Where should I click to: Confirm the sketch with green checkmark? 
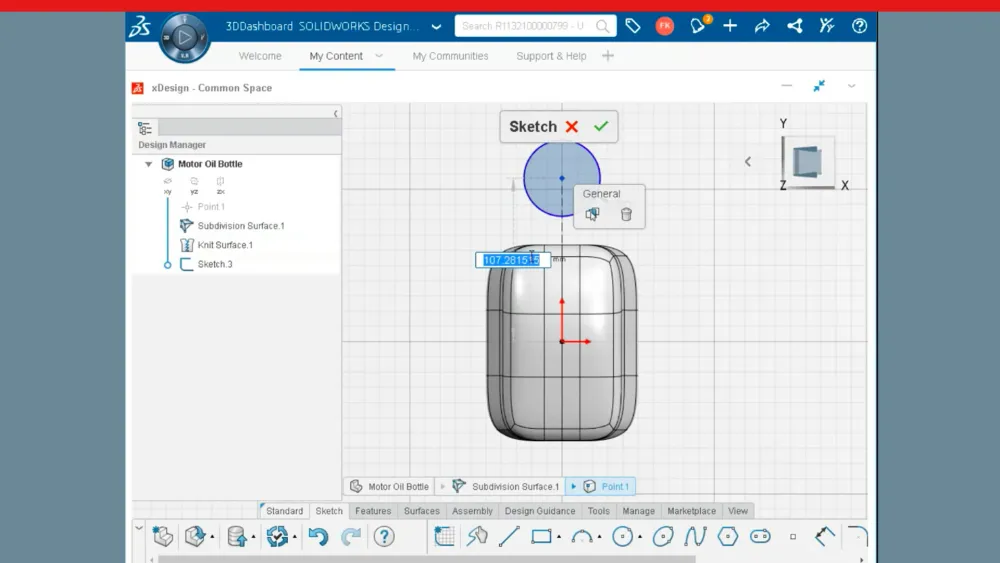click(x=601, y=126)
